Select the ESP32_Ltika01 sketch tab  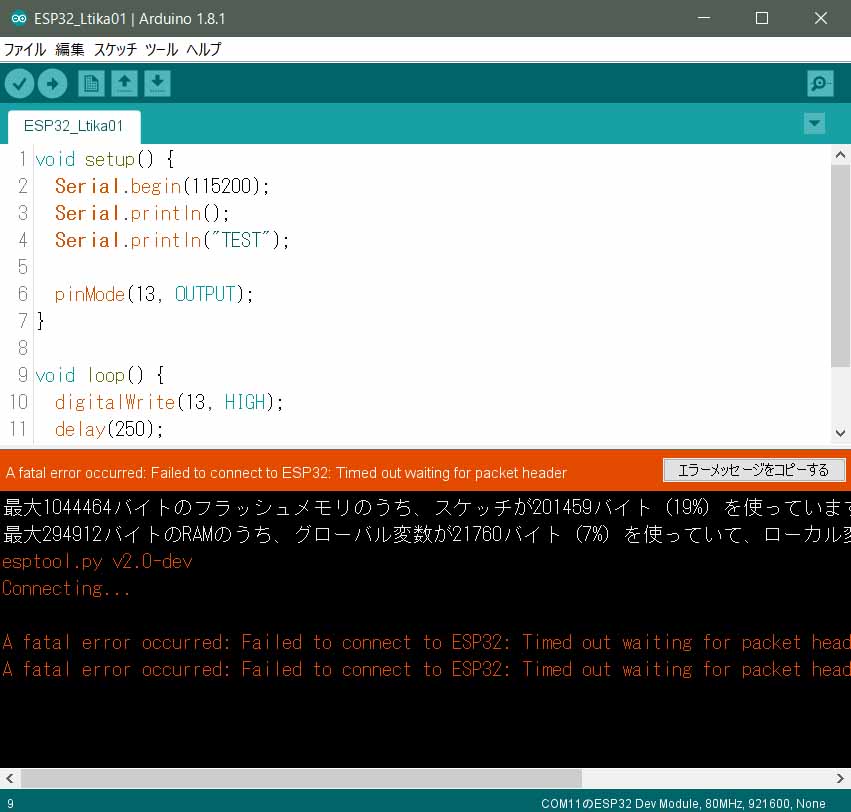click(74, 127)
